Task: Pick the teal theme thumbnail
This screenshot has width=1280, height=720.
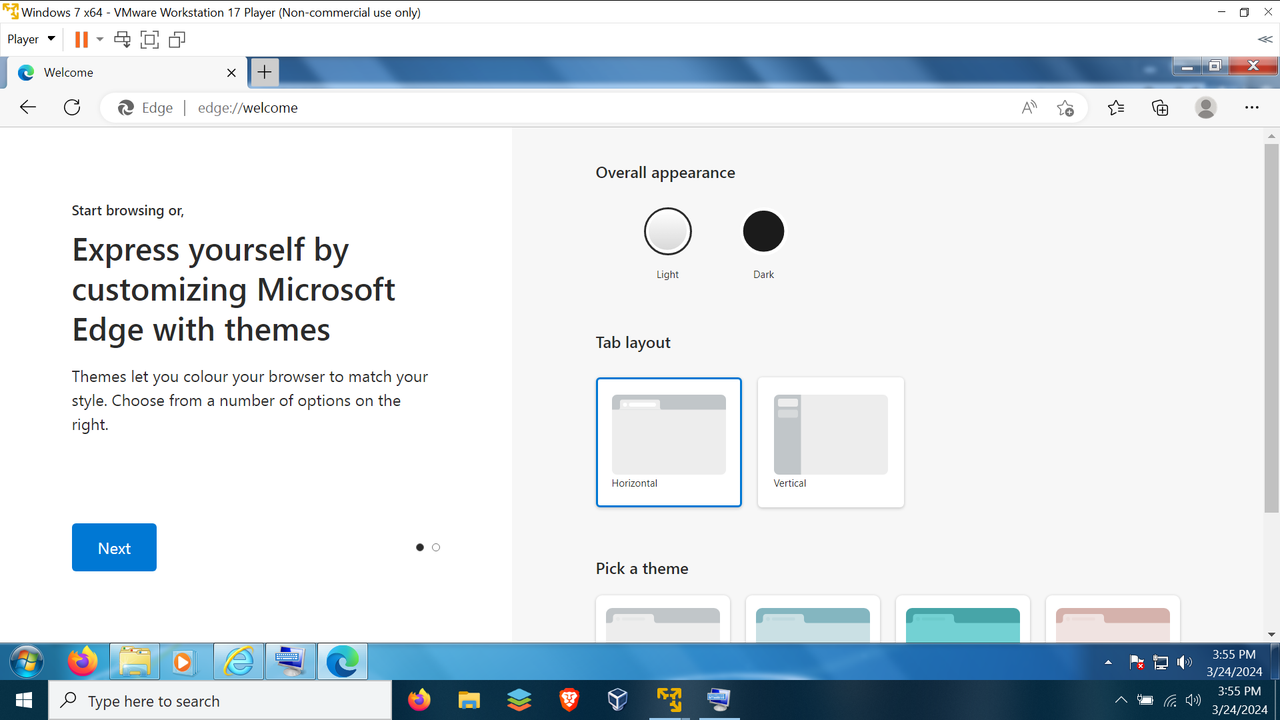Action: [x=963, y=619]
